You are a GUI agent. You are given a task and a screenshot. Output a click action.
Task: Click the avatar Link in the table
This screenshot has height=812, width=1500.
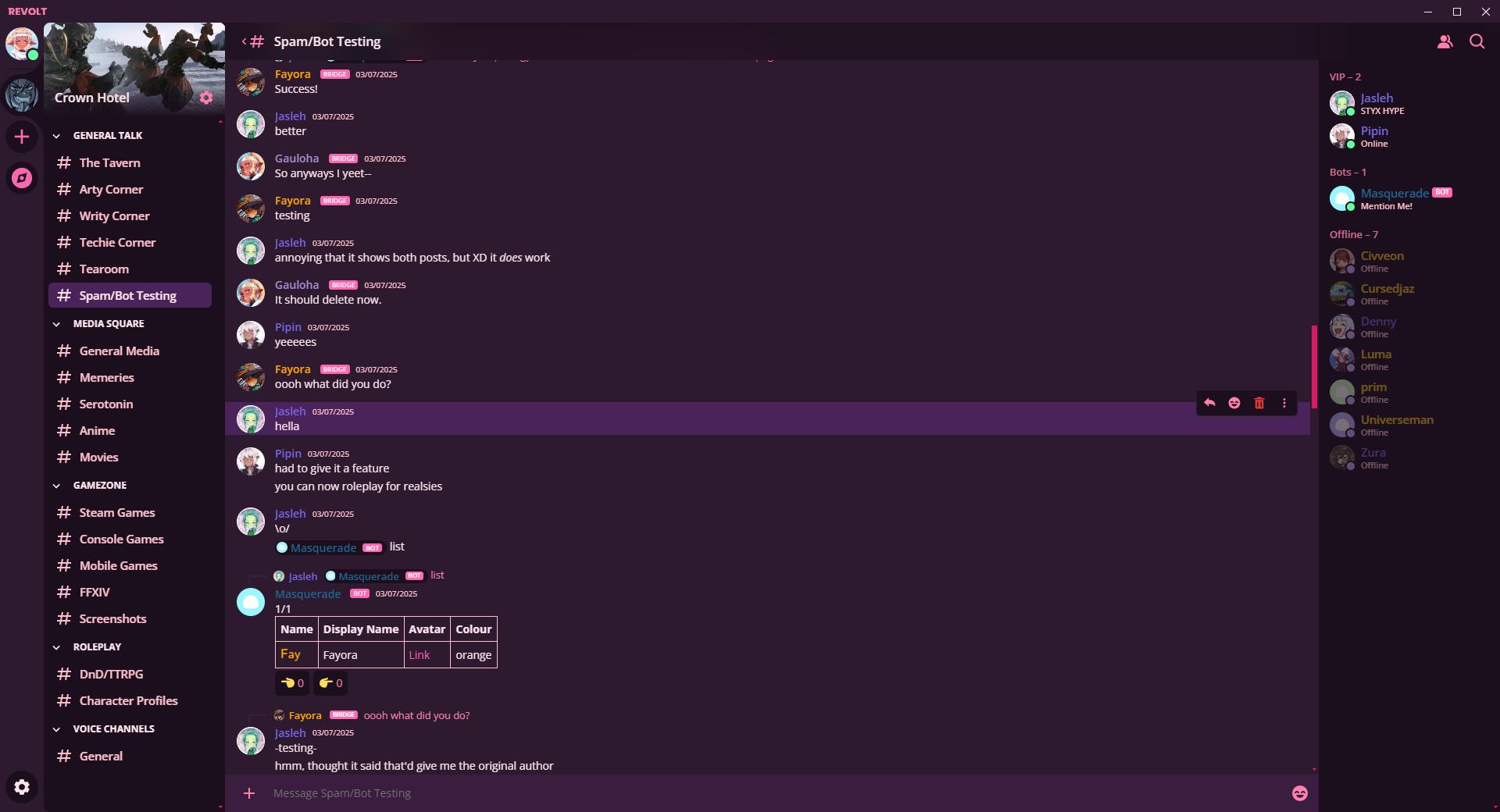[420, 655]
